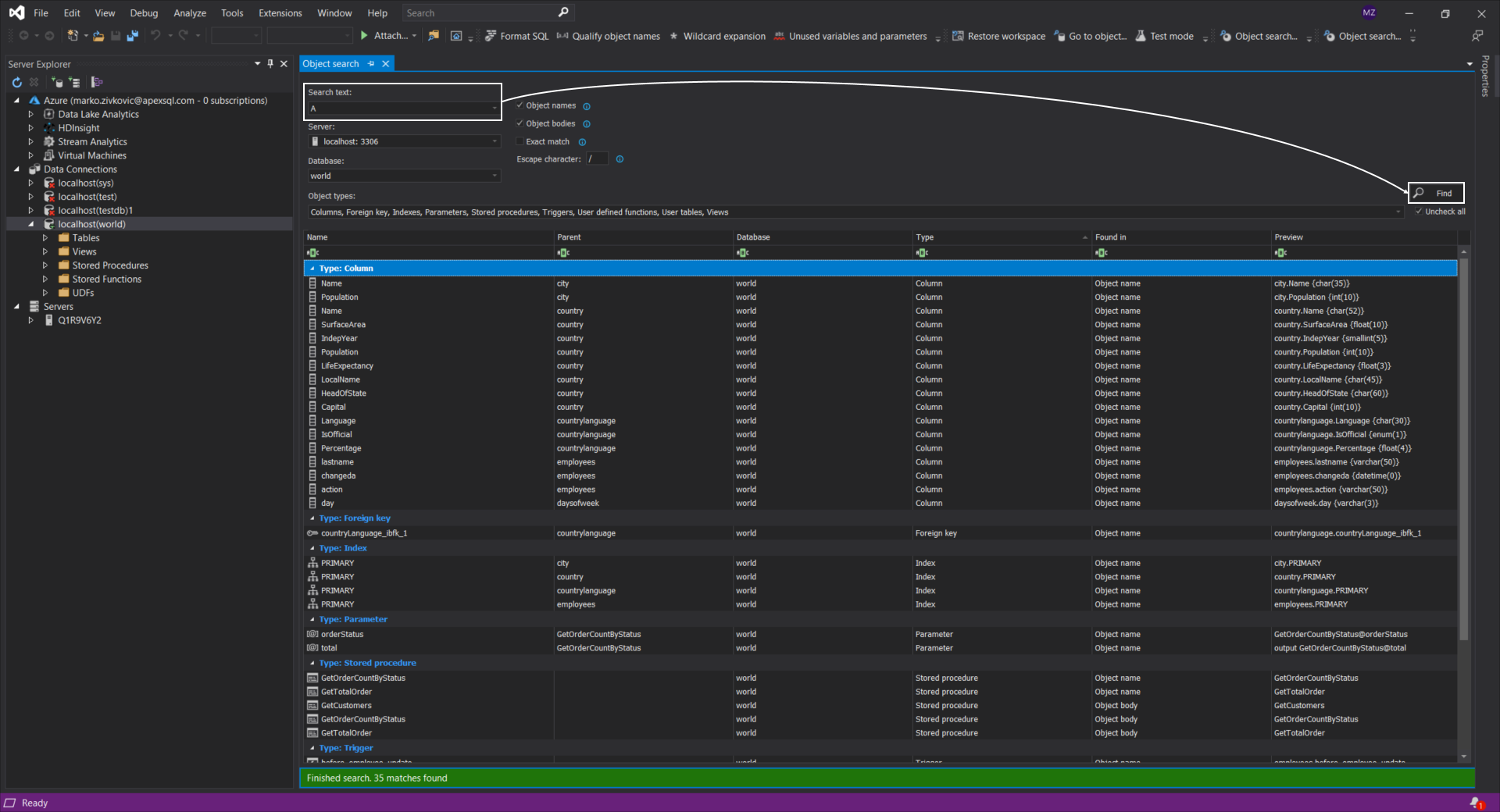The height and width of the screenshot is (812, 1500).
Task: Open the Database dropdown showing world
Action: pos(403,176)
